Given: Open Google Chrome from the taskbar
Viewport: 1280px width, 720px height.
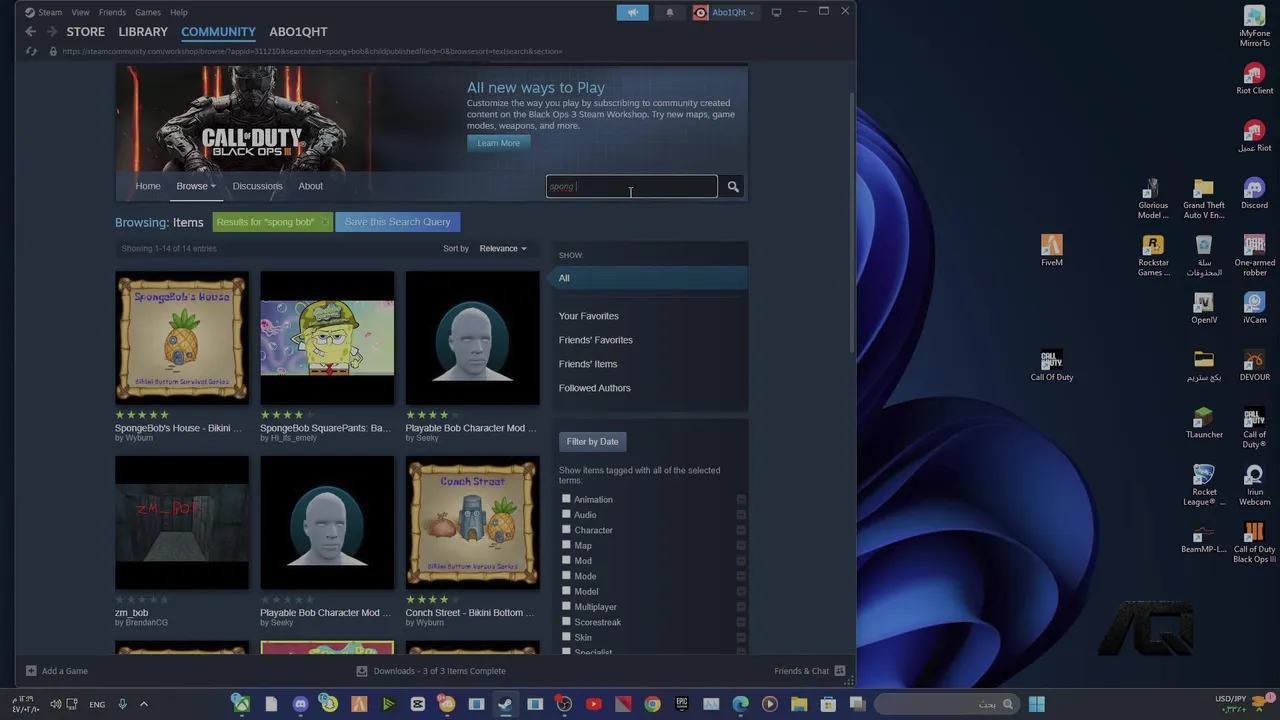Looking at the screenshot, I should 652,704.
